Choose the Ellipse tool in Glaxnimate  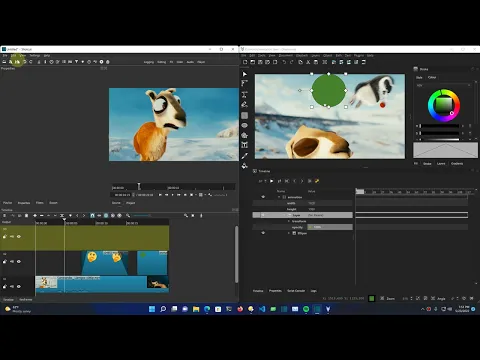[x=244, y=125]
